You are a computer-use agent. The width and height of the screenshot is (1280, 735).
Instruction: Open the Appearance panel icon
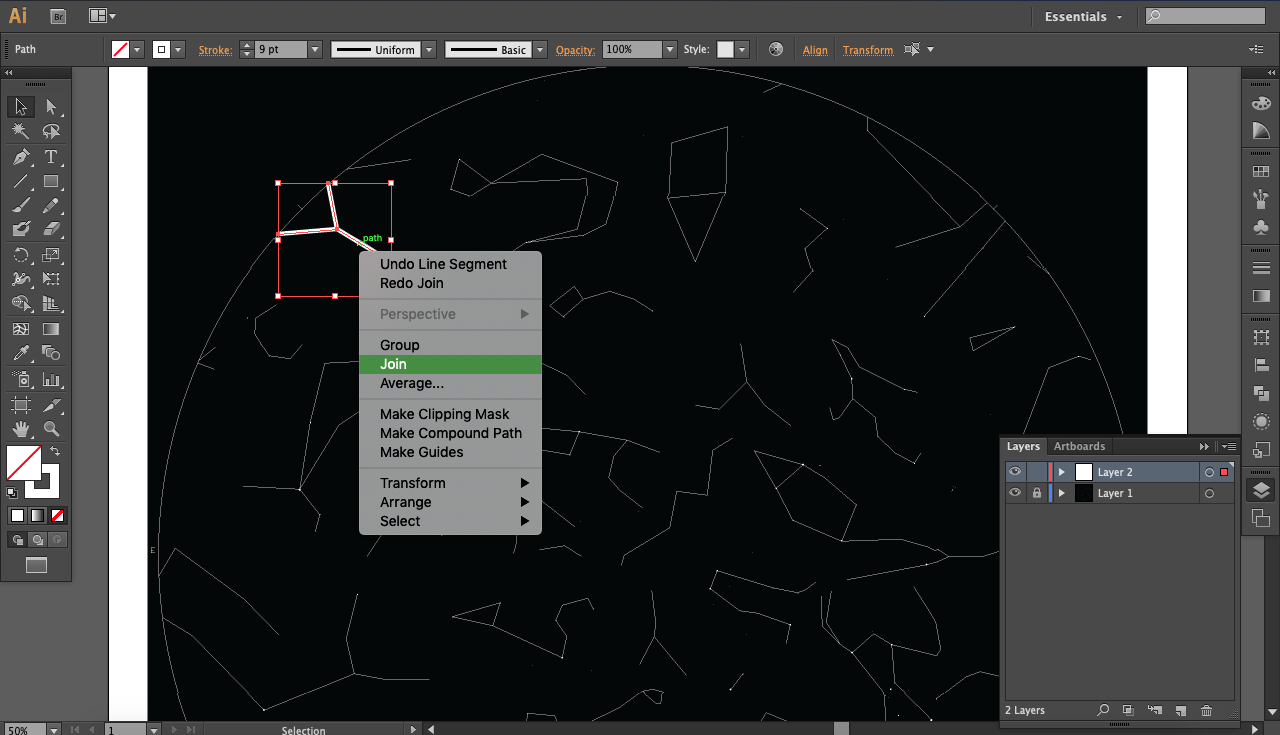(x=1261, y=421)
